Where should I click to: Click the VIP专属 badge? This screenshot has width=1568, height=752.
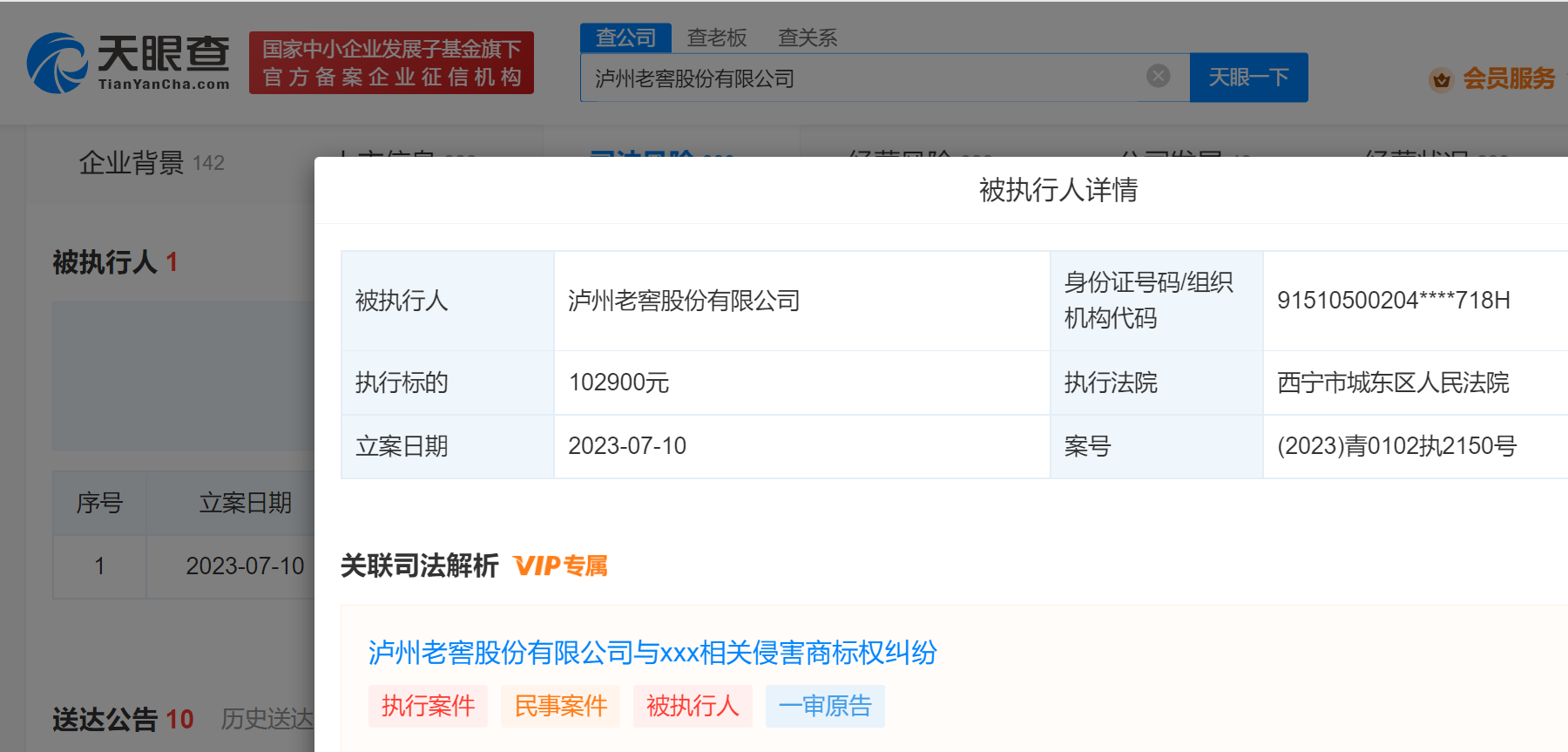pos(560,566)
